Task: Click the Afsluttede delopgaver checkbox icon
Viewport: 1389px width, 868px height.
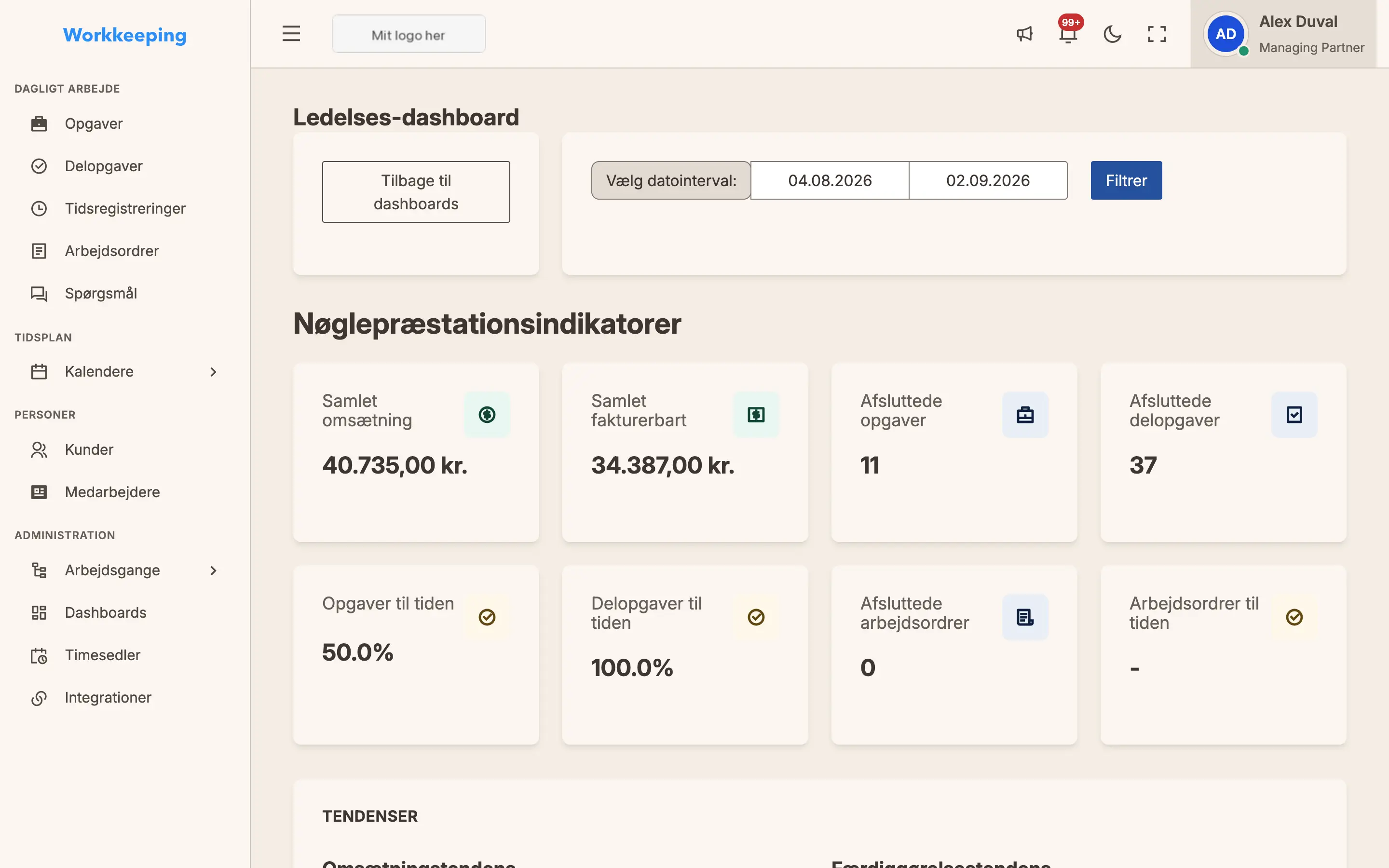Action: (x=1294, y=415)
